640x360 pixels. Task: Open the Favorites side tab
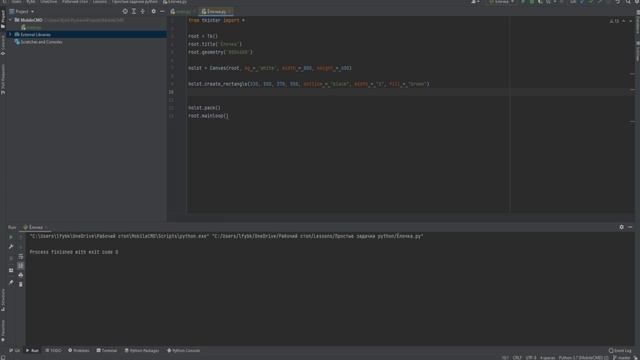point(3,331)
